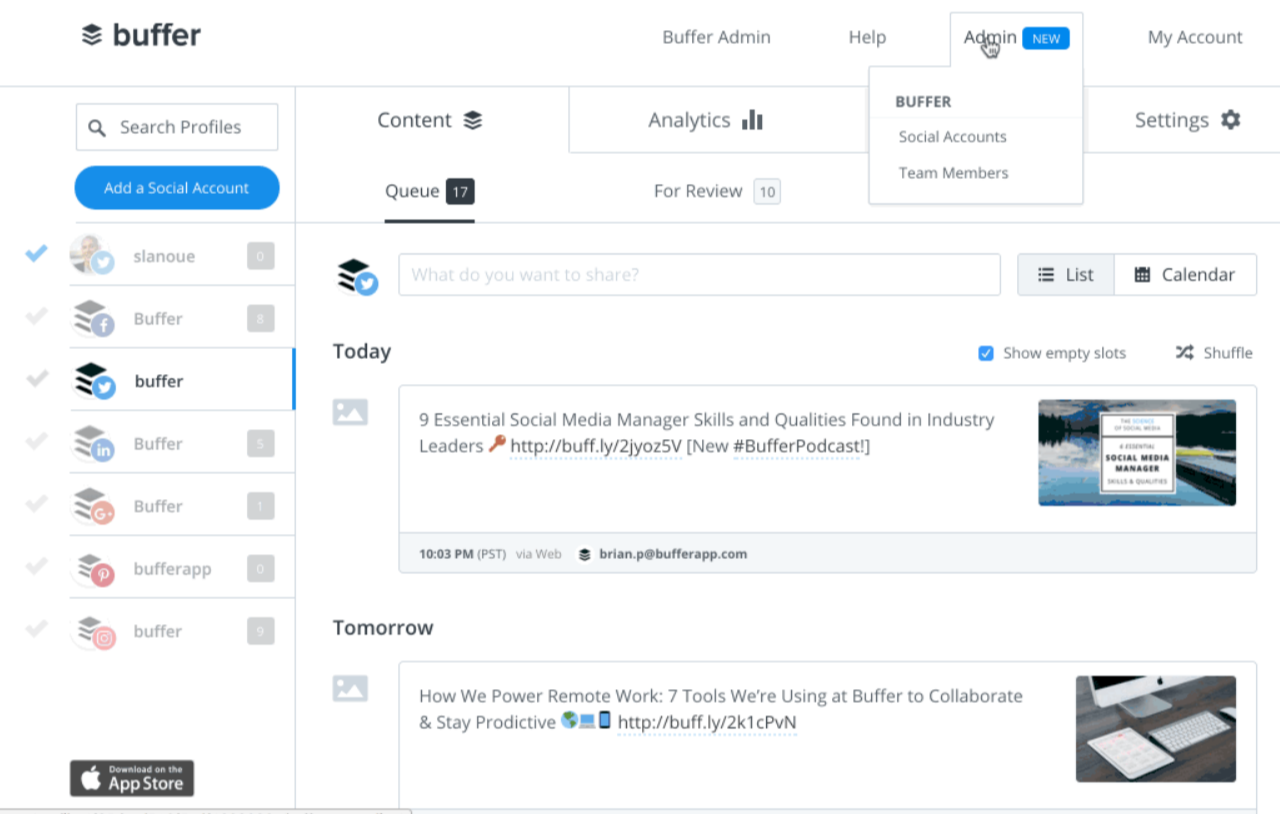
Task: Open the buff.ly/2jyoz5V link in Today's post
Action: click(596, 446)
